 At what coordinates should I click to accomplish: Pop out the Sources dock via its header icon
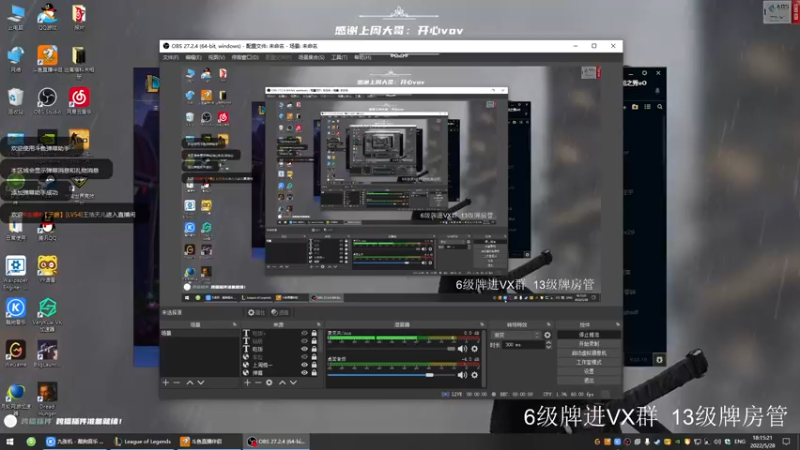pyautogui.click(x=319, y=324)
